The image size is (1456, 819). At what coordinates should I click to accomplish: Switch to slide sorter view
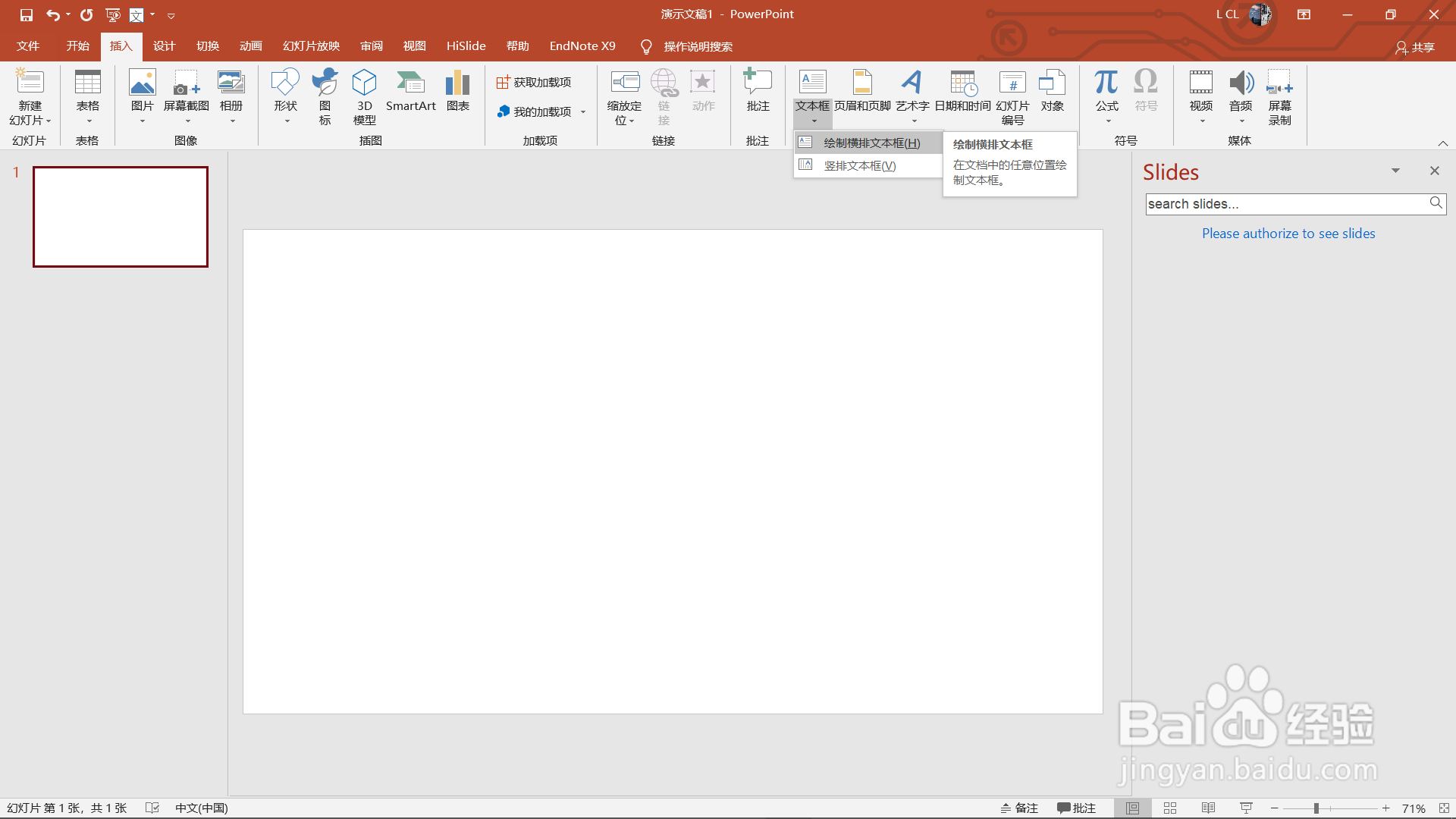pos(1170,808)
